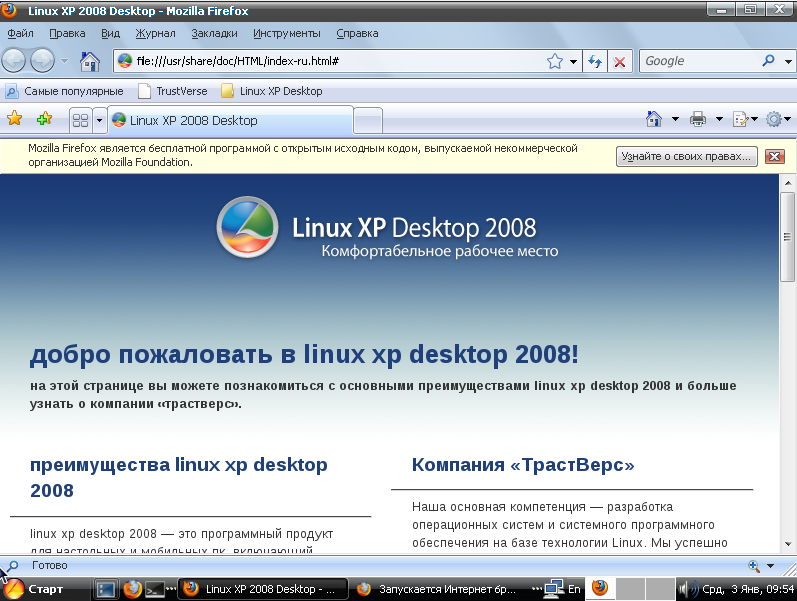
Task: Open the search engine dropdown arrow
Action: pos(788,62)
